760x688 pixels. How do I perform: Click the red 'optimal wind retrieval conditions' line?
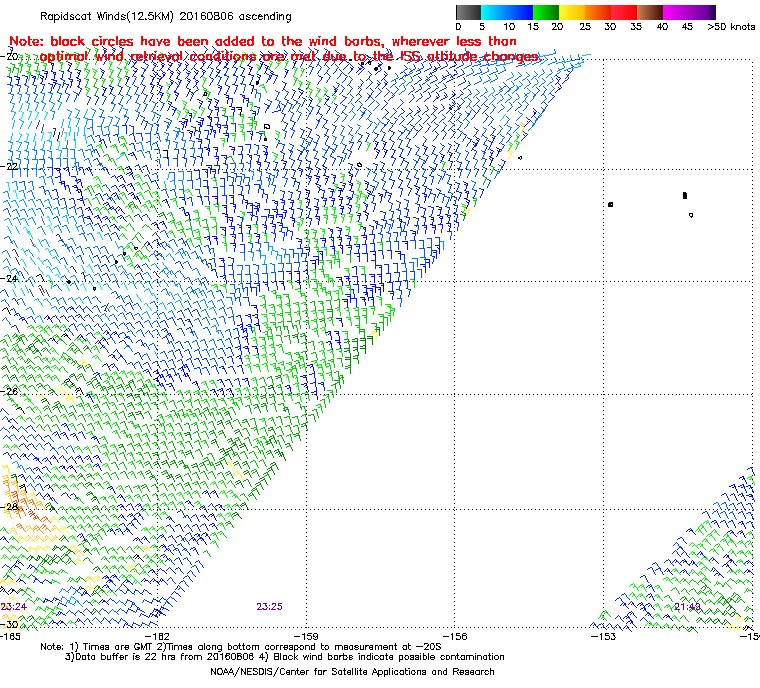coord(290,56)
